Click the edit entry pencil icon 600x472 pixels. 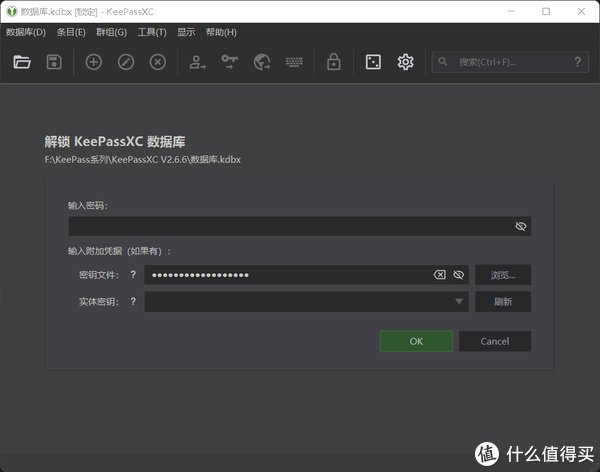126,62
